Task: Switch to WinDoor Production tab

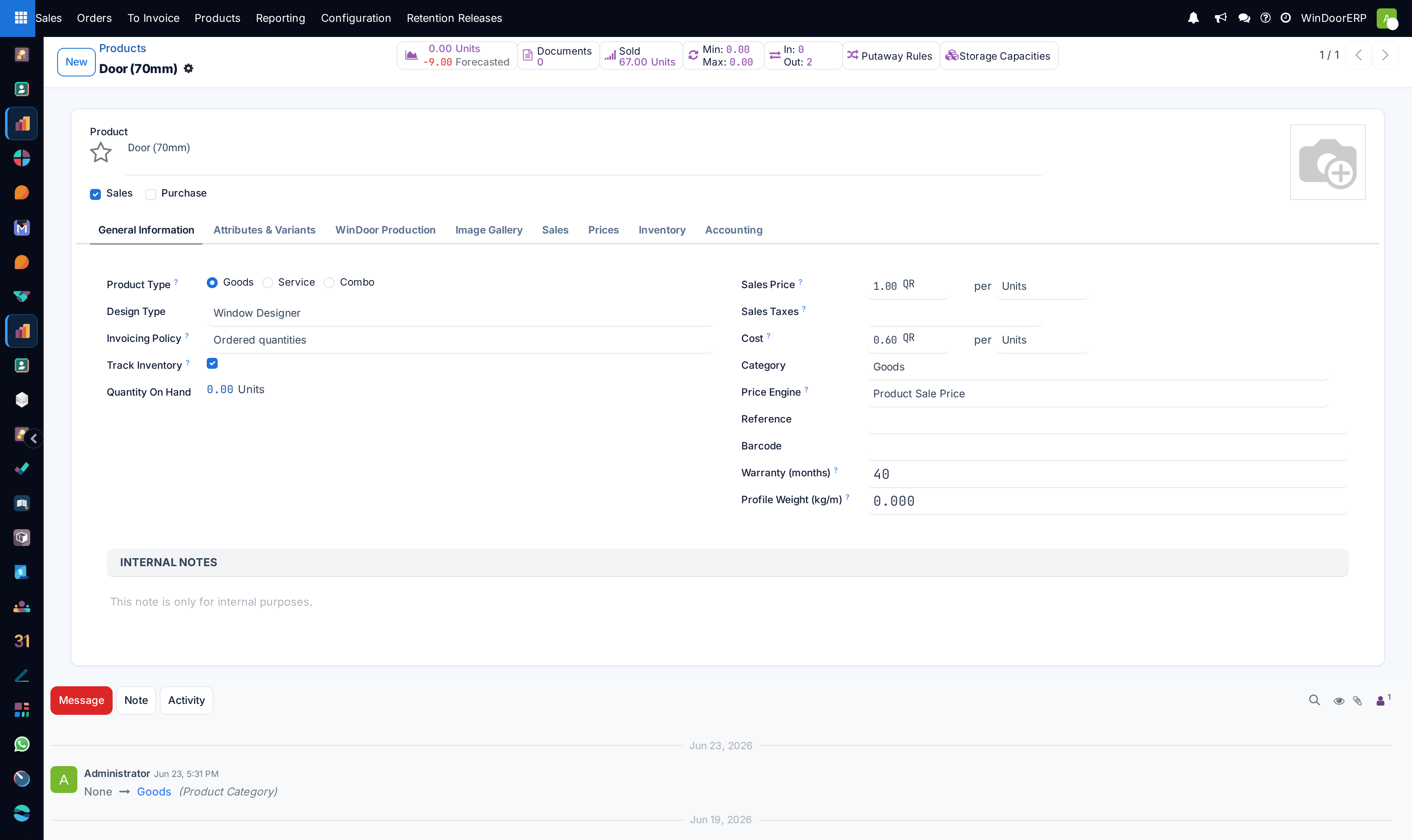Action: [385, 230]
